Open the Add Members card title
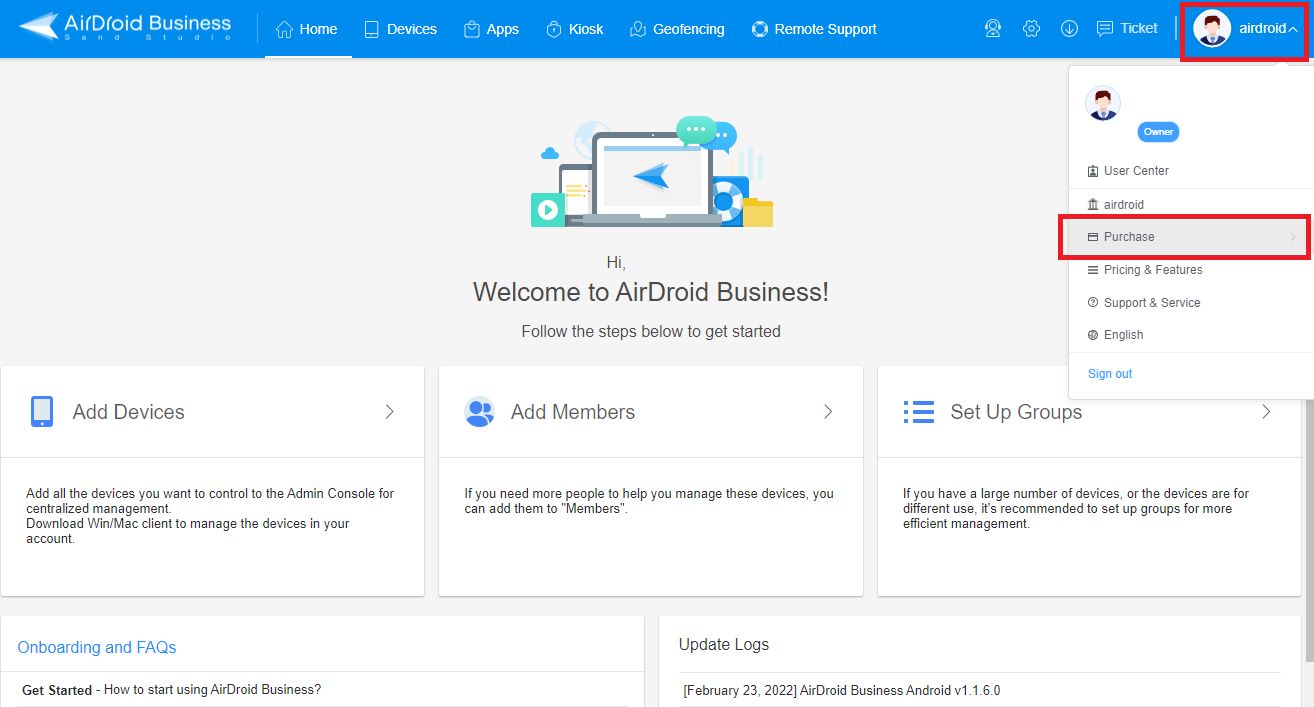 point(573,412)
